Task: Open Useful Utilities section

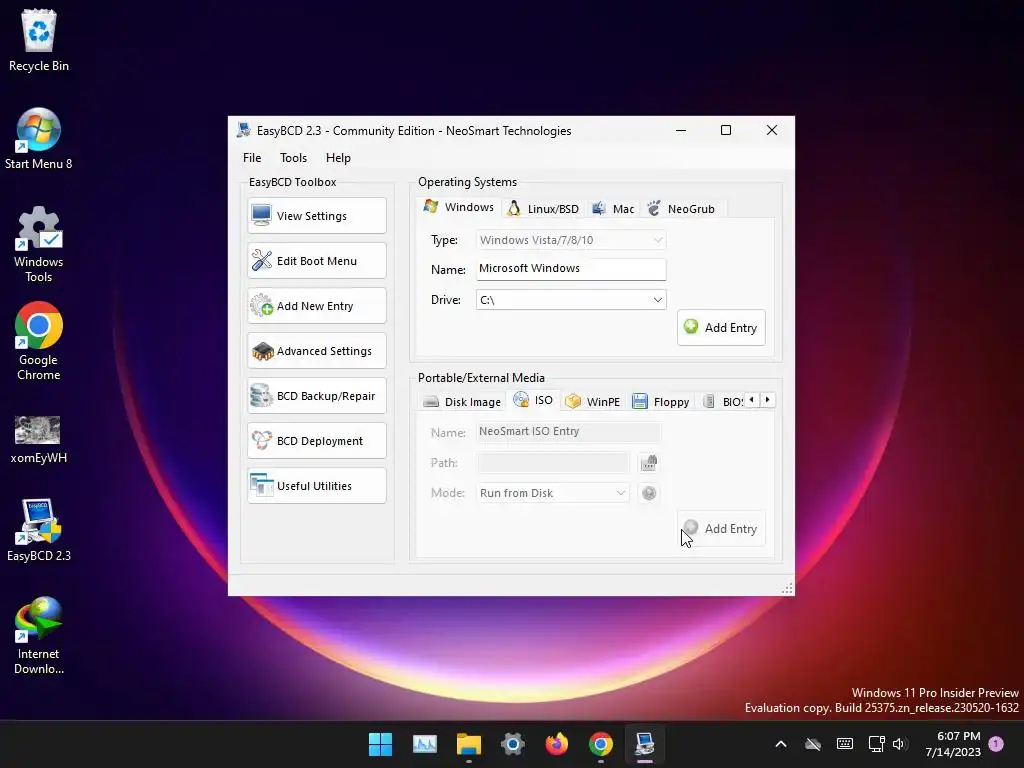Action: tap(317, 486)
